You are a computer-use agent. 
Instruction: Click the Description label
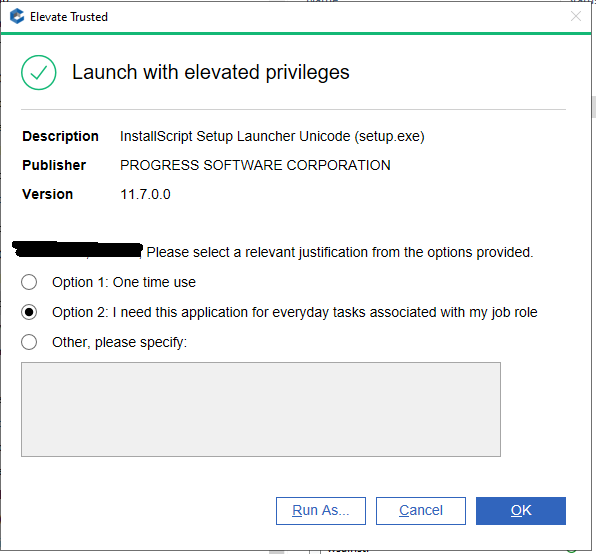pos(60,136)
